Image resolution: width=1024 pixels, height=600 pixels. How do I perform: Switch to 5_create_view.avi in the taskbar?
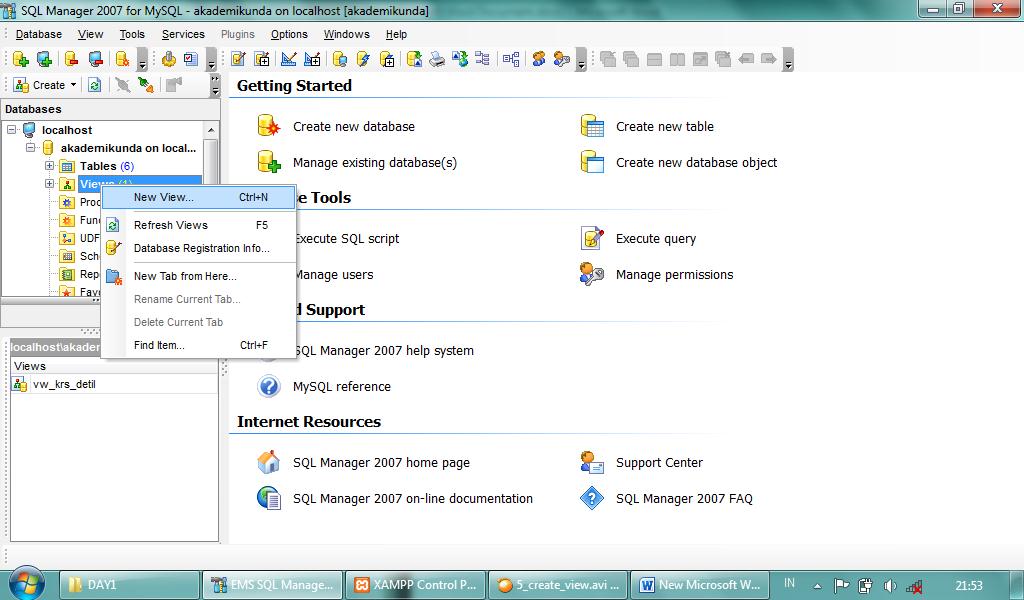tap(558, 584)
